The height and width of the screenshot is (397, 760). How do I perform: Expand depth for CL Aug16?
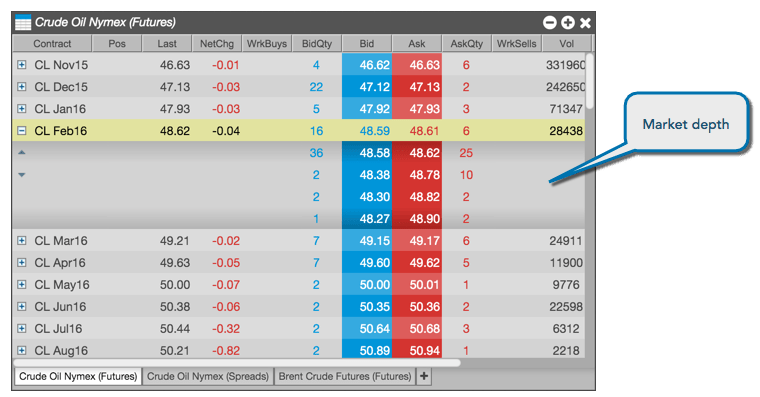point(21,350)
